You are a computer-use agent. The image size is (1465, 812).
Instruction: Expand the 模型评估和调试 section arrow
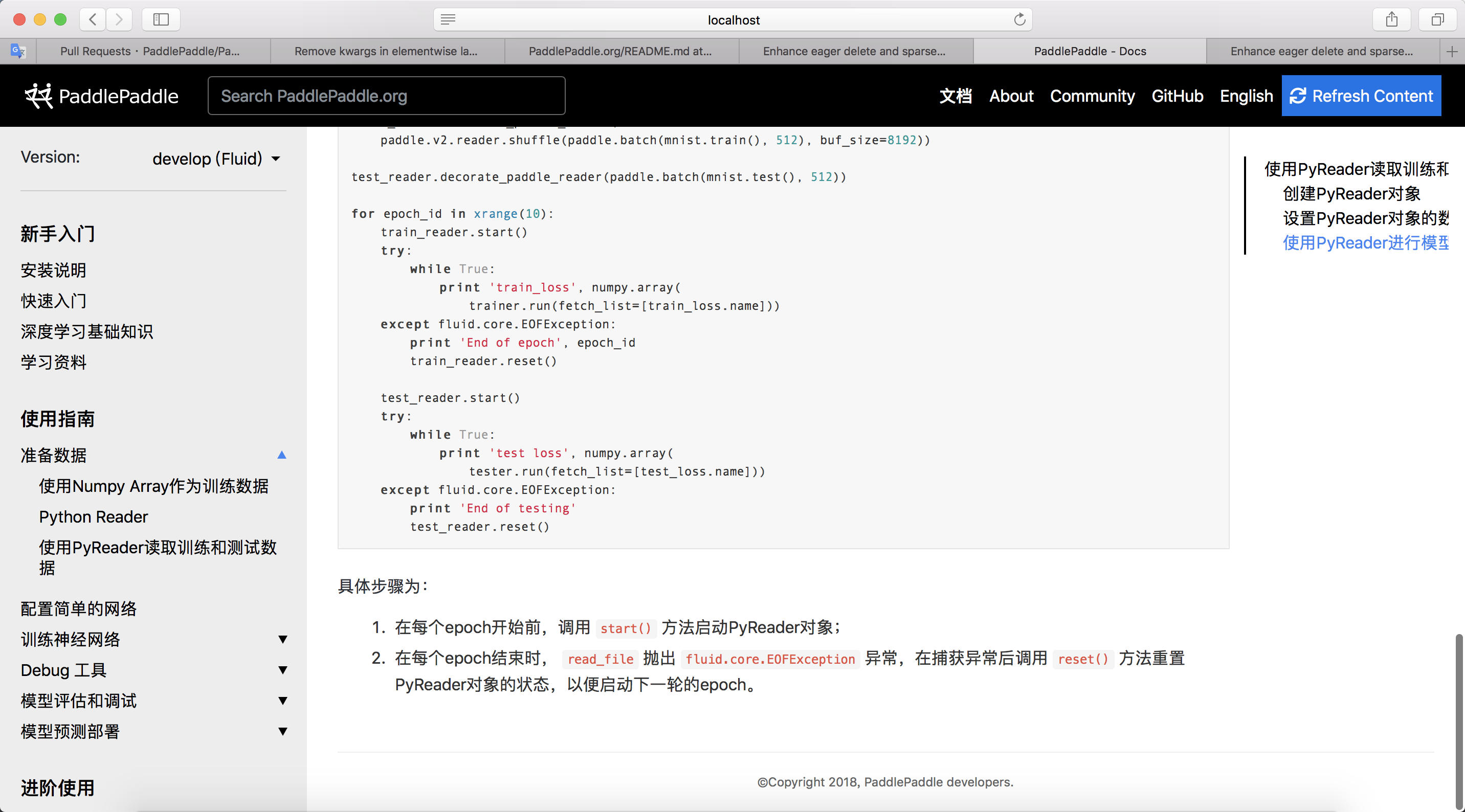283,701
